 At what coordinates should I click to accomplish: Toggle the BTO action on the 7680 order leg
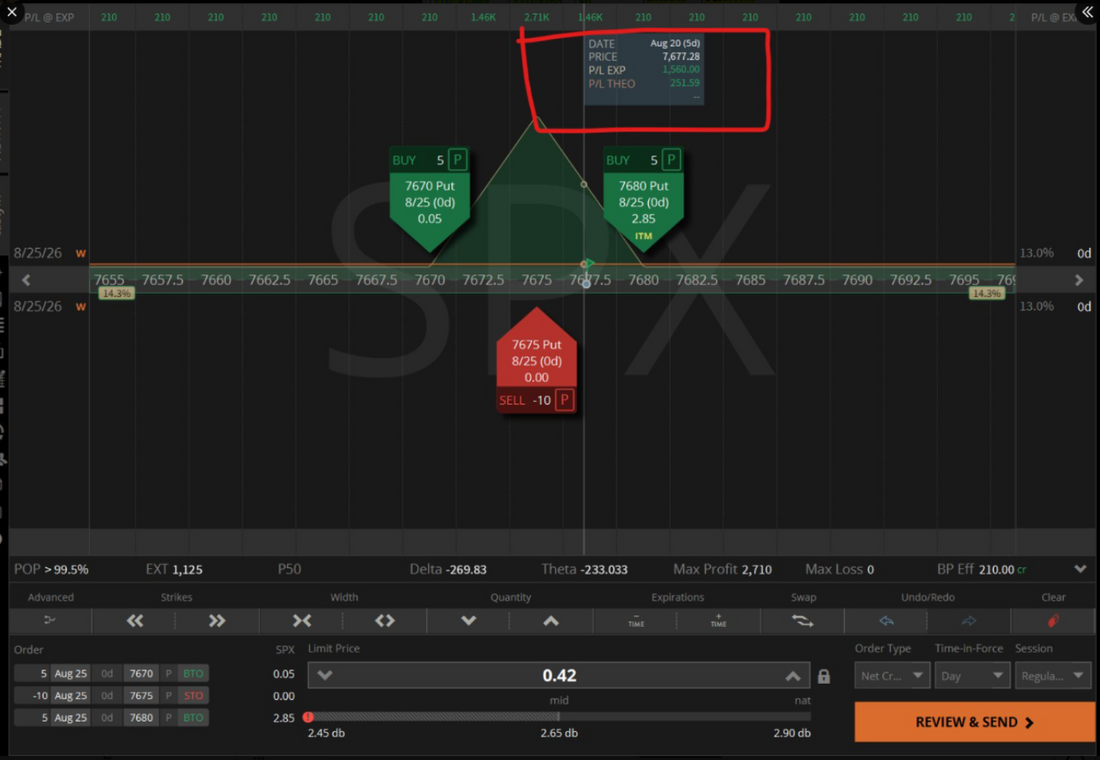[193, 717]
